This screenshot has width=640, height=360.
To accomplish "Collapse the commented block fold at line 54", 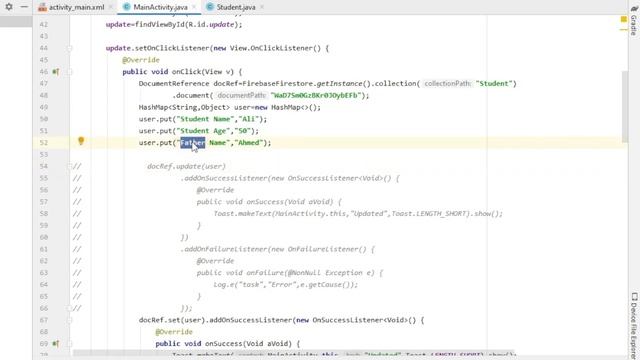I will pyautogui.click(x=69, y=166).
